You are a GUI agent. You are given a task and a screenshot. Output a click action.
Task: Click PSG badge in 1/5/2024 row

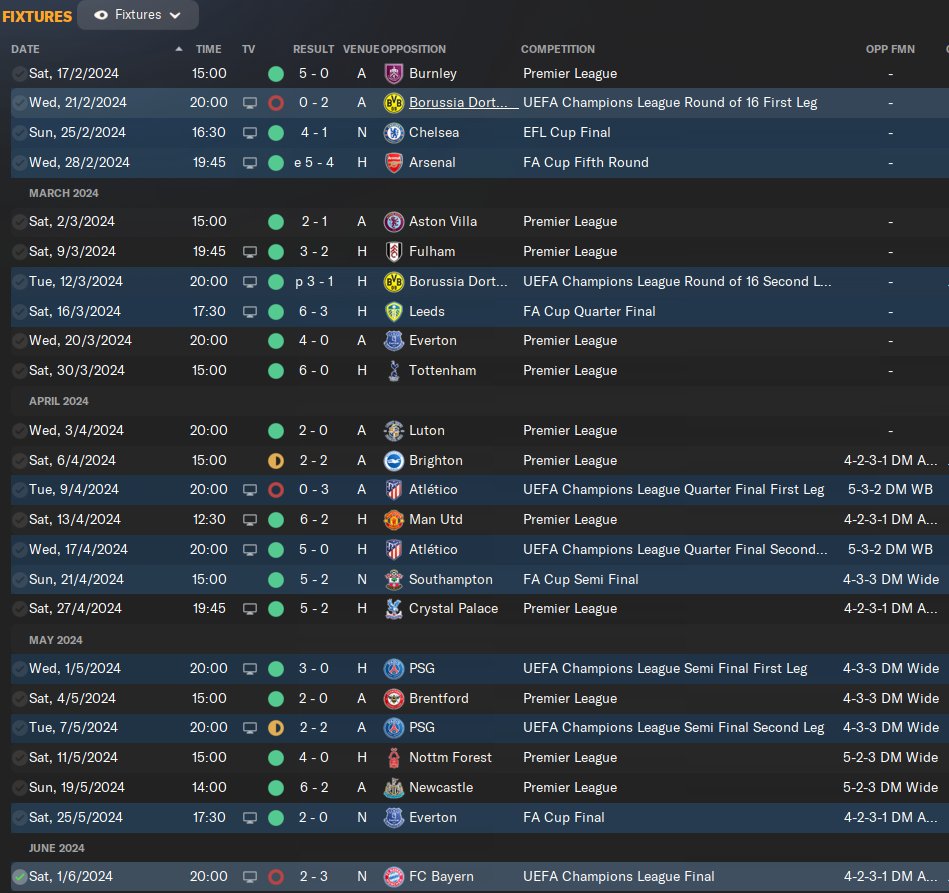coord(394,668)
